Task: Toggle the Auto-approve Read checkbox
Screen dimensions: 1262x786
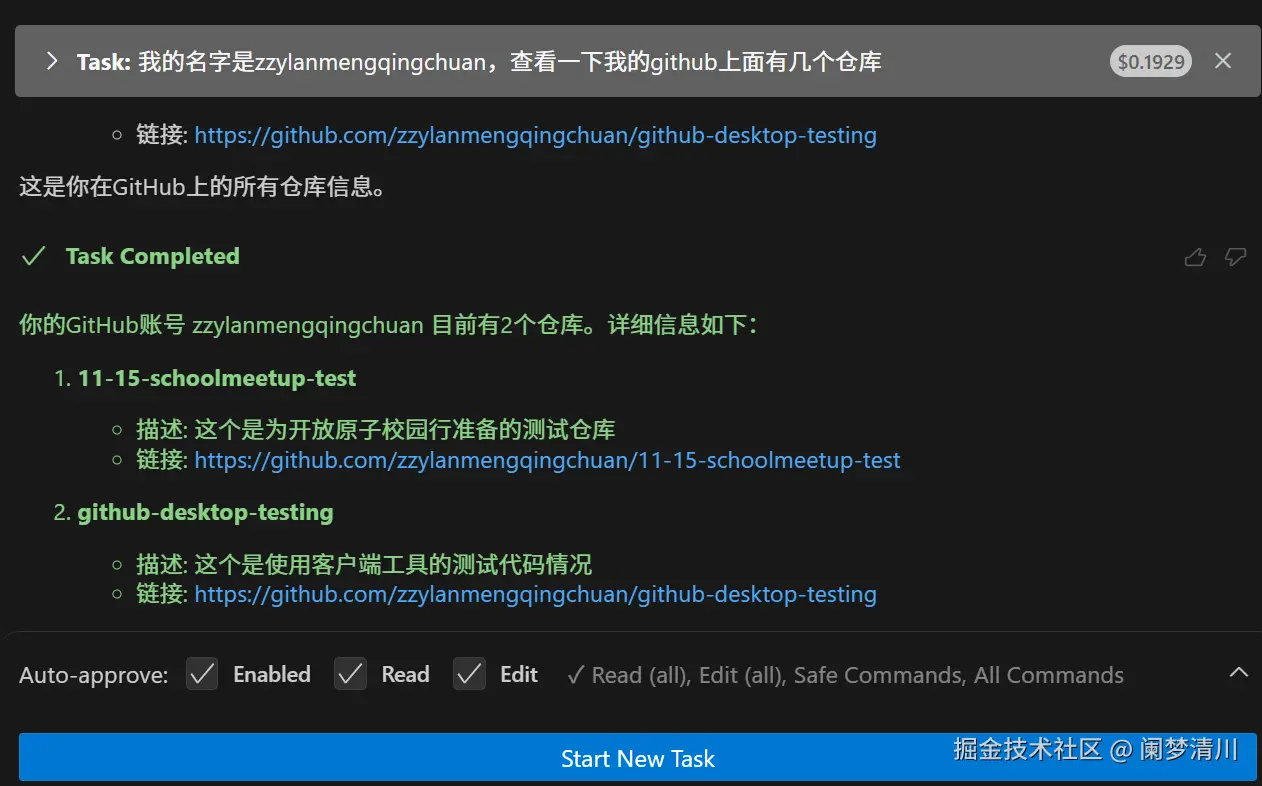Action: tap(350, 675)
